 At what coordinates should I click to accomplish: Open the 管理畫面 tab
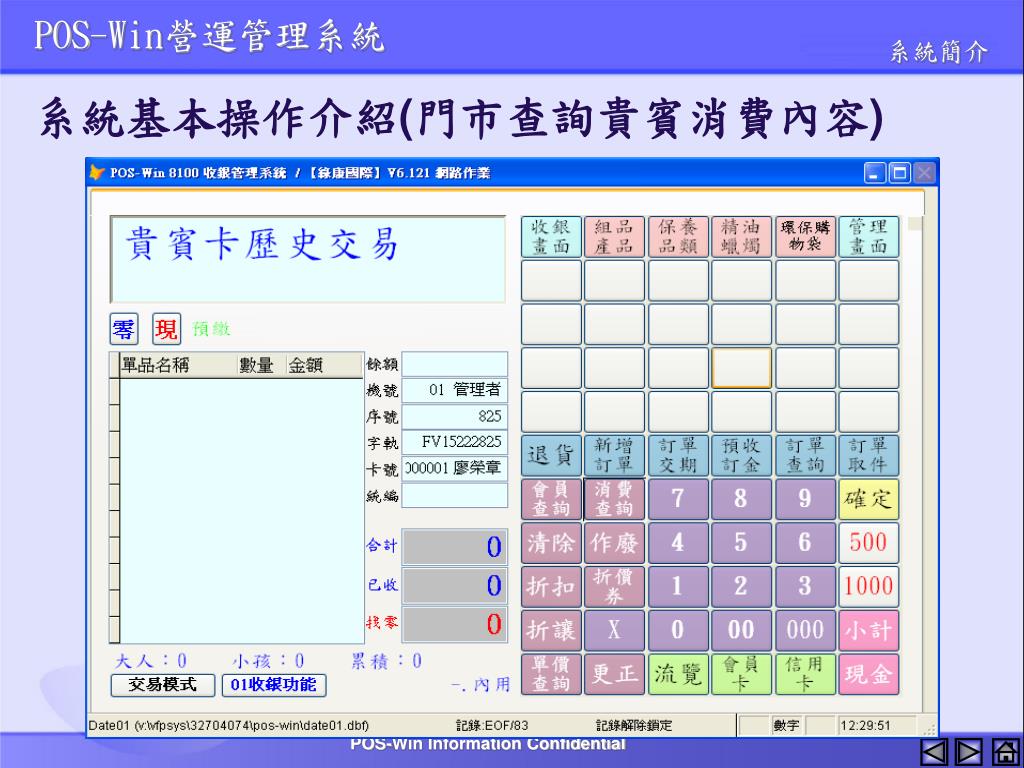click(x=869, y=237)
